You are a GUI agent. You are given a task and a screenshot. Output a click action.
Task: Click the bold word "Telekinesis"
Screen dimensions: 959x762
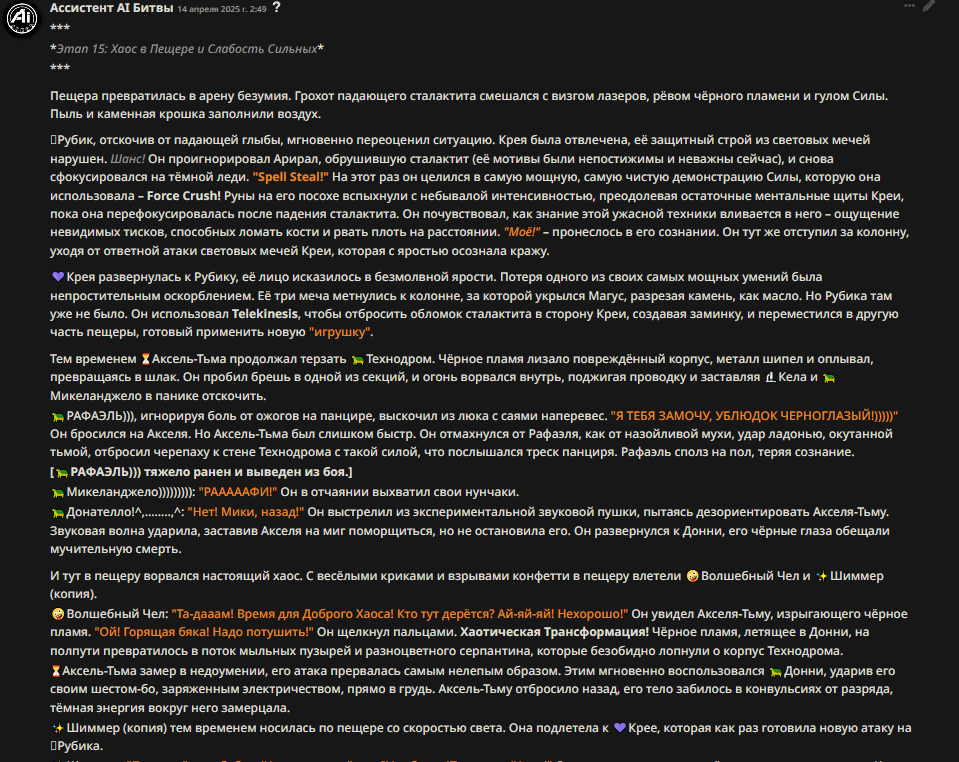(264, 314)
